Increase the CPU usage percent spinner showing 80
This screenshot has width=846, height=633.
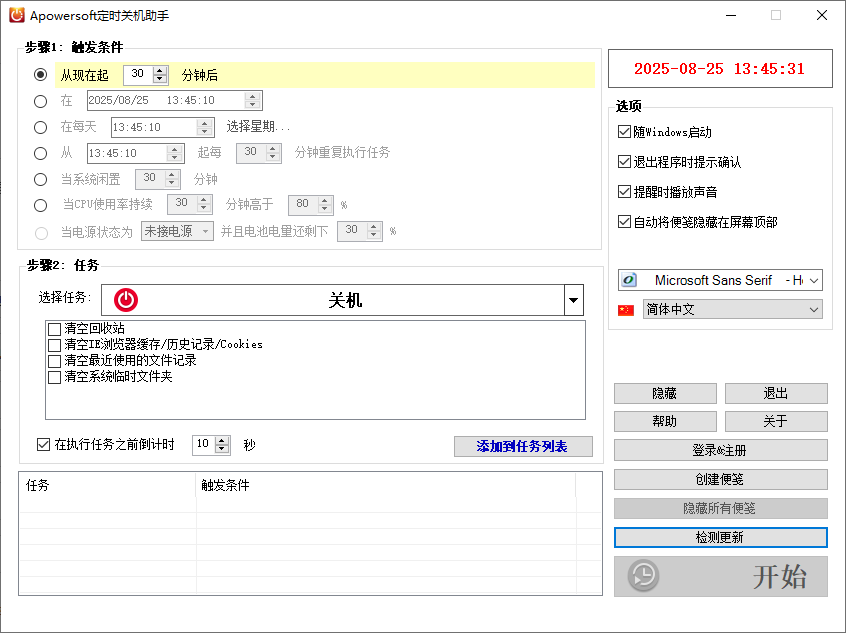click(325, 201)
